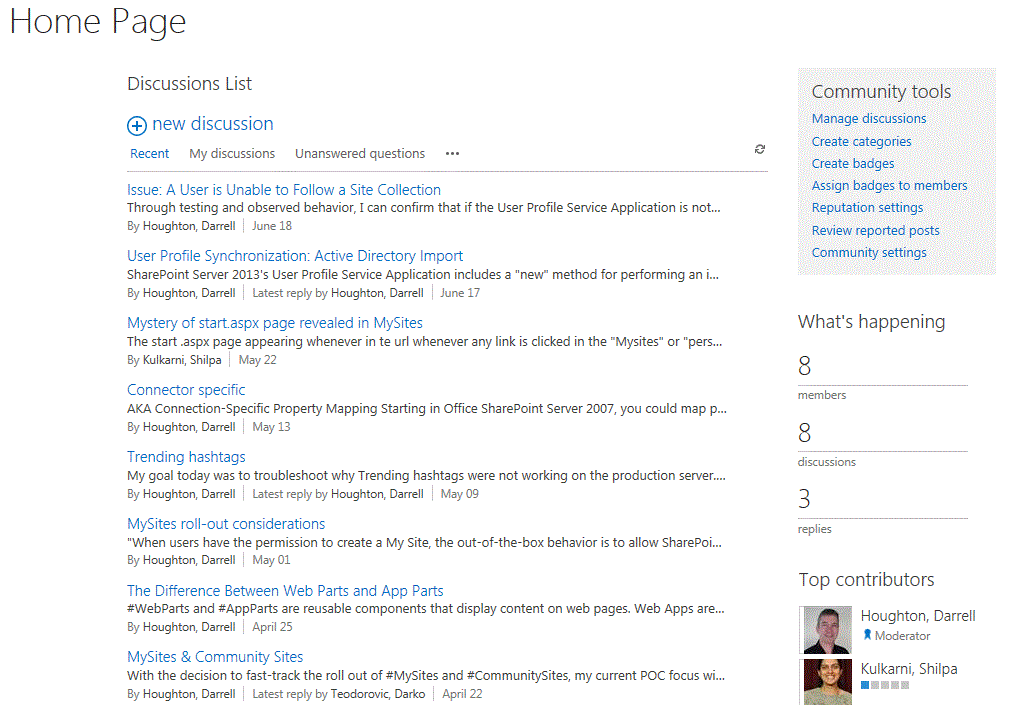Click the 'April 25' date text
Viewport: 1022px width, 705px height.
point(272,627)
